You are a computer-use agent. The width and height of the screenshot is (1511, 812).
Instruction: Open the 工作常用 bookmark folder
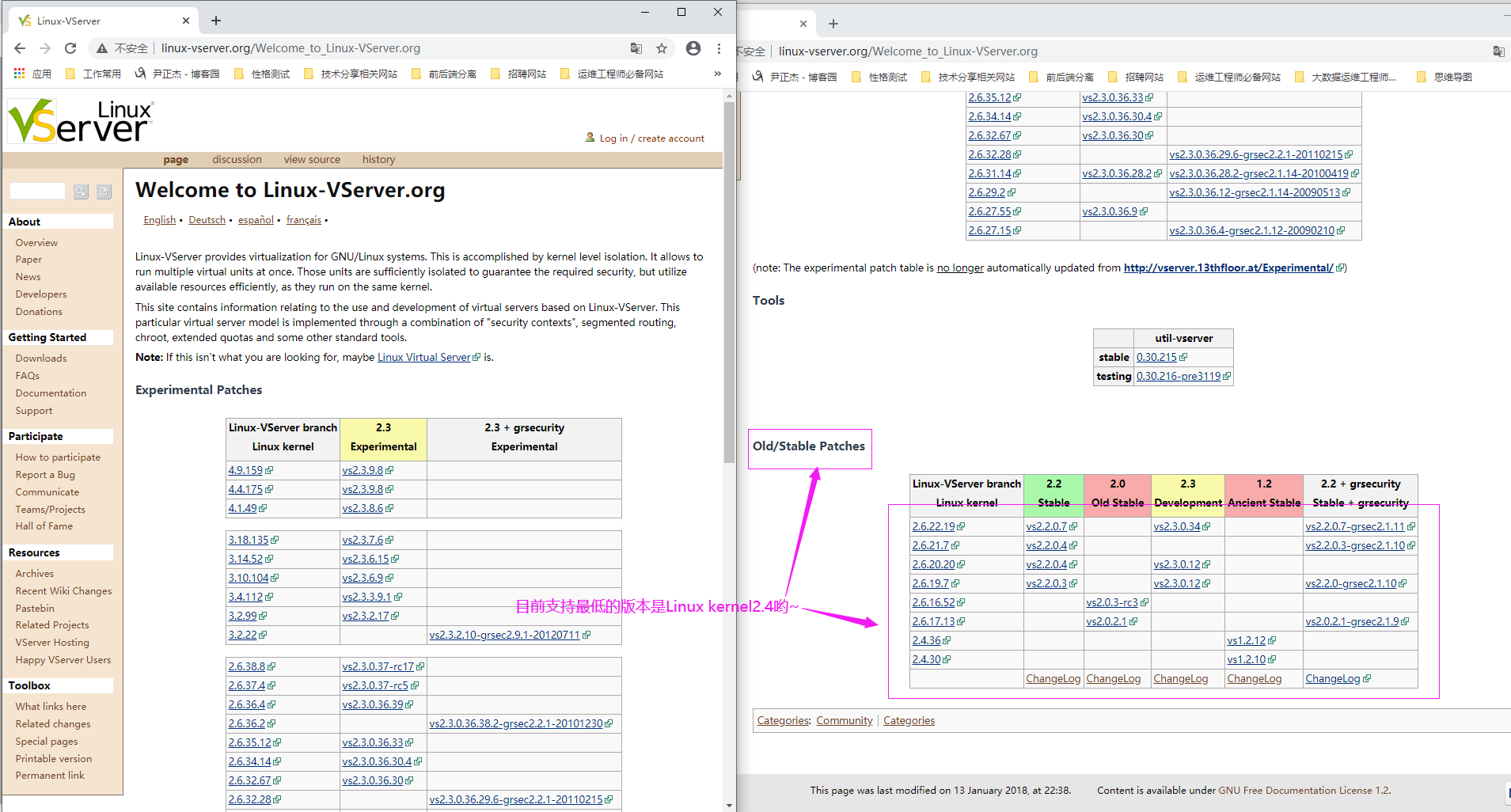93,74
